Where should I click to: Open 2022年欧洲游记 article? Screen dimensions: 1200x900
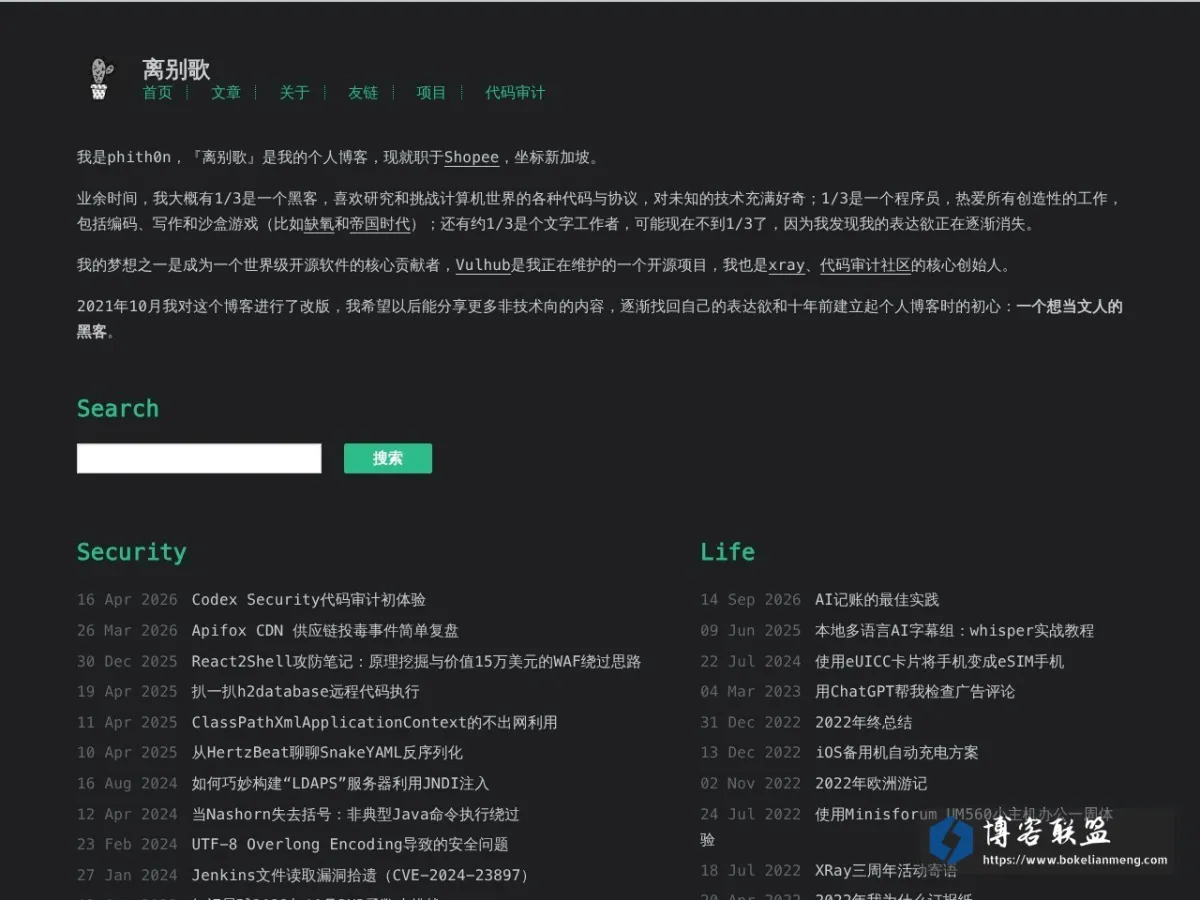click(x=871, y=784)
